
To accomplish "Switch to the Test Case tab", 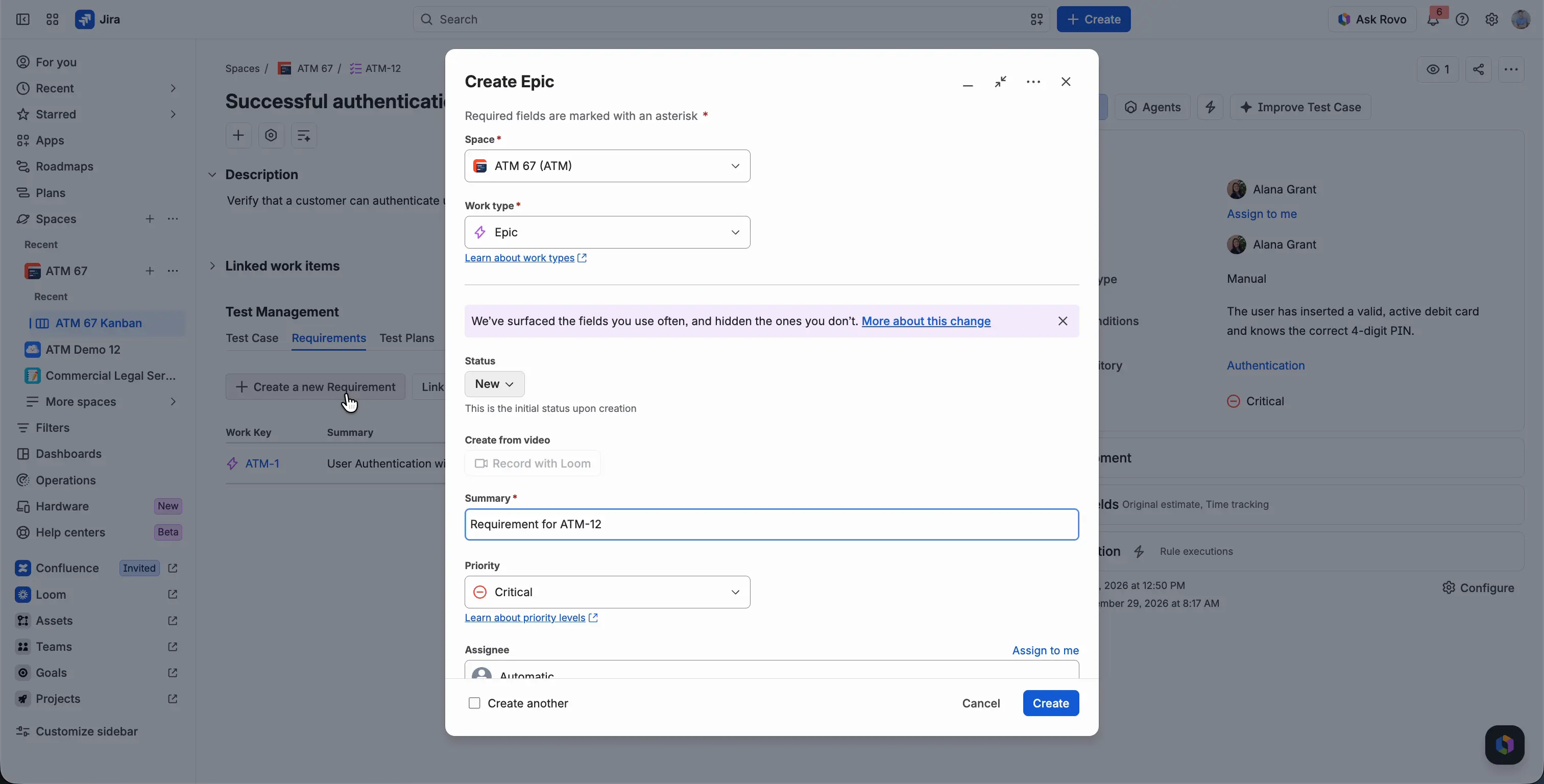I will pyautogui.click(x=252, y=338).
